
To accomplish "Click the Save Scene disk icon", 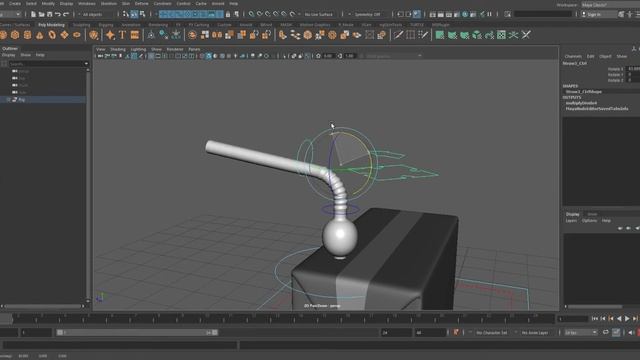I will 49,14.
